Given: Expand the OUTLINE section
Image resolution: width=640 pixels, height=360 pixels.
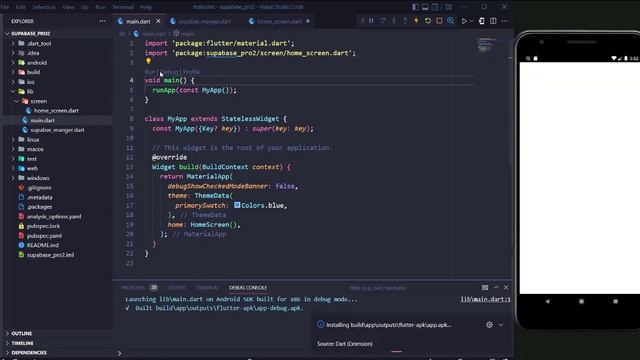Looking at the screenshot, I should coord(21,333).
